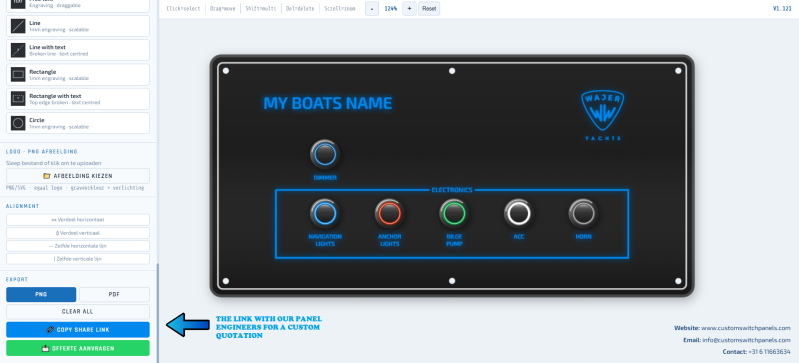Select the DIMMER label text

pos(325,178)
